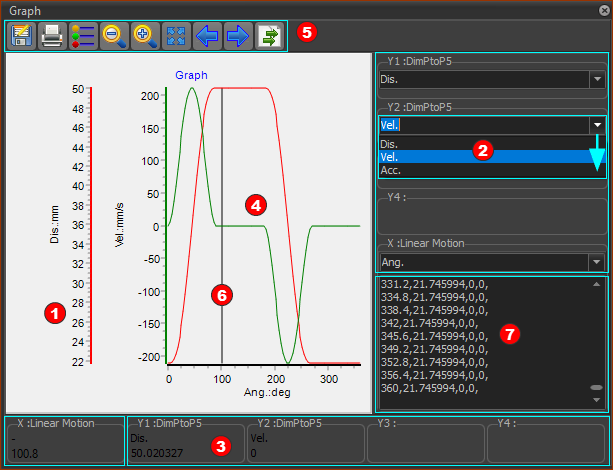Screen dimensions: 613x470
Task: Click the save graph data icon
Action: (x=21, y=36)
